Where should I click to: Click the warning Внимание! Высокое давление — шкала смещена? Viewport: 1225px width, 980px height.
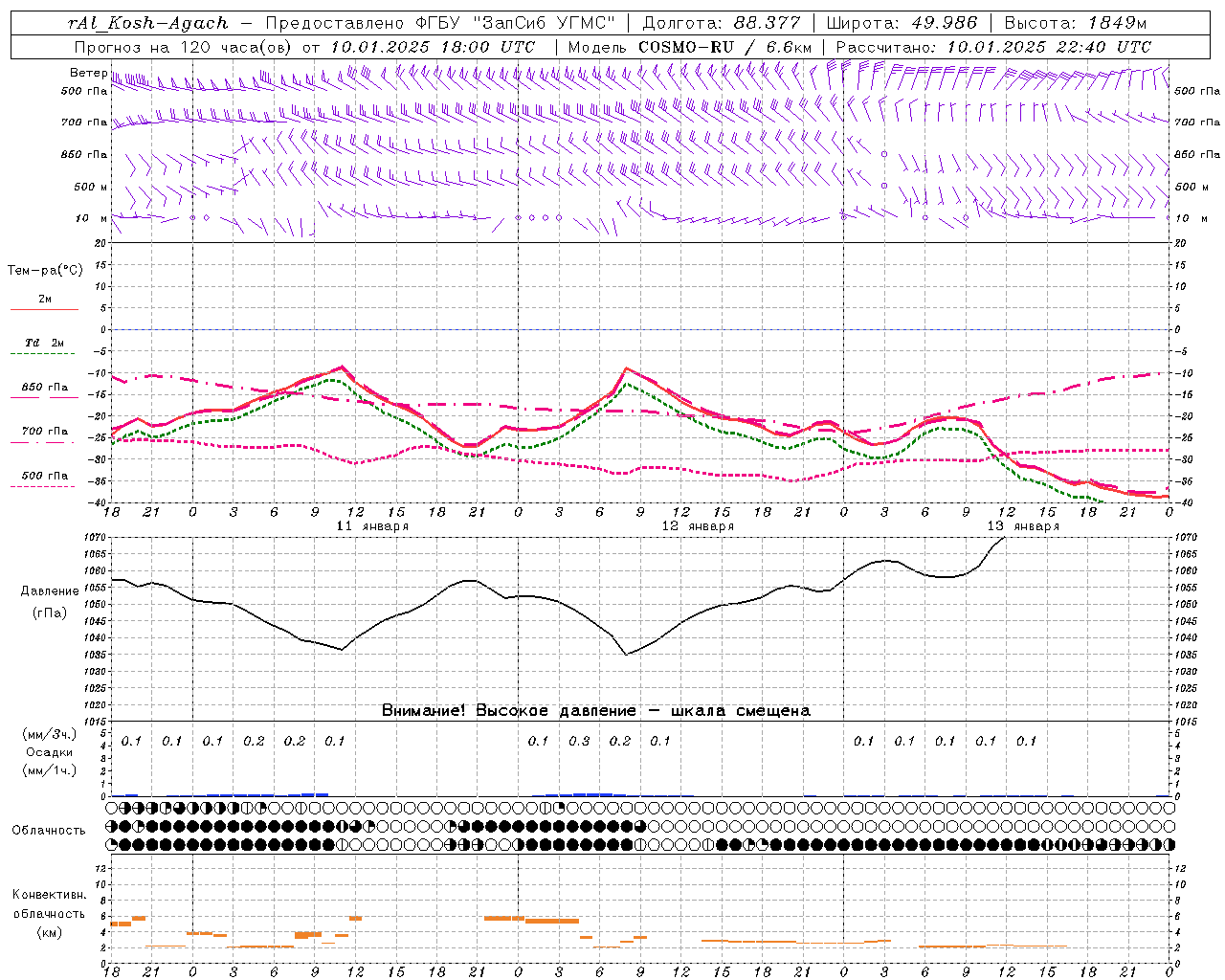596,711
